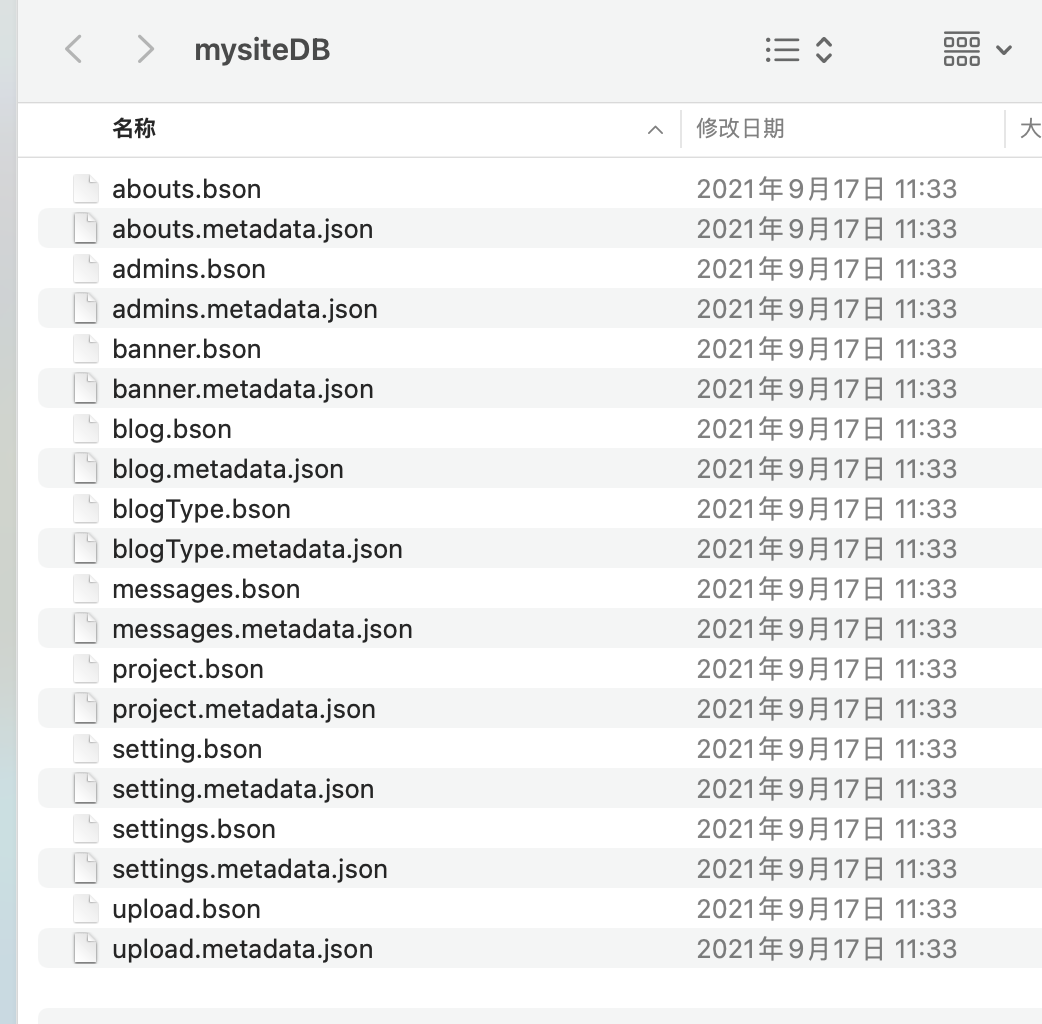Open the list view switcher
The height and width of the screenshot is (1024, 1042).
point(799,50)
